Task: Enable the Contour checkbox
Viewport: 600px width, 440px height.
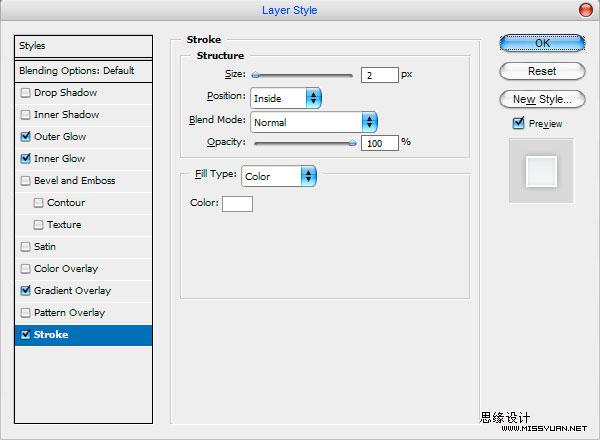Action: [x=38, y=203]
